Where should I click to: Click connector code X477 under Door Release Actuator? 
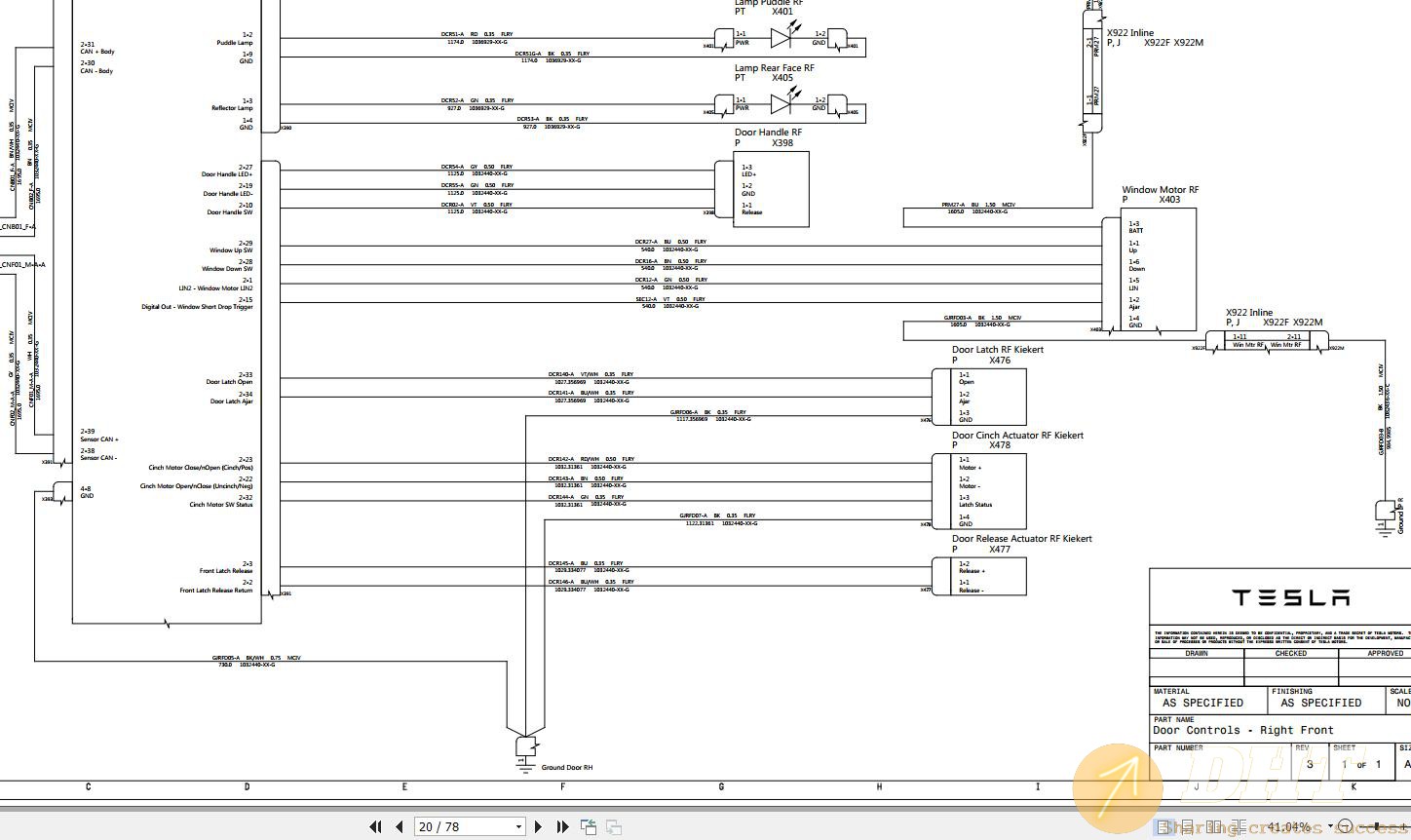coord(1000,550)
